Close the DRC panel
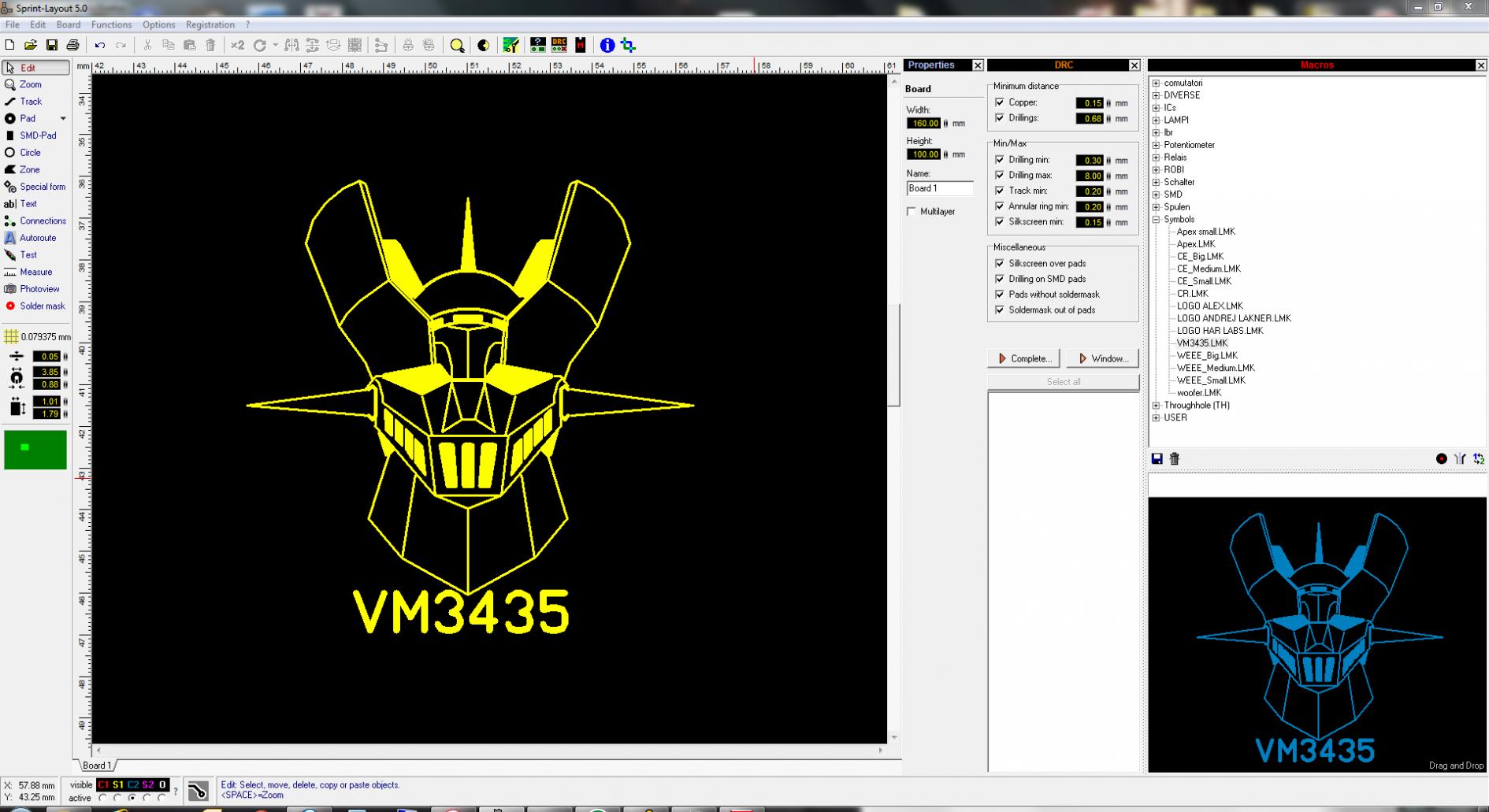This screenshot has width=1489, height=812. [1134, 65]
